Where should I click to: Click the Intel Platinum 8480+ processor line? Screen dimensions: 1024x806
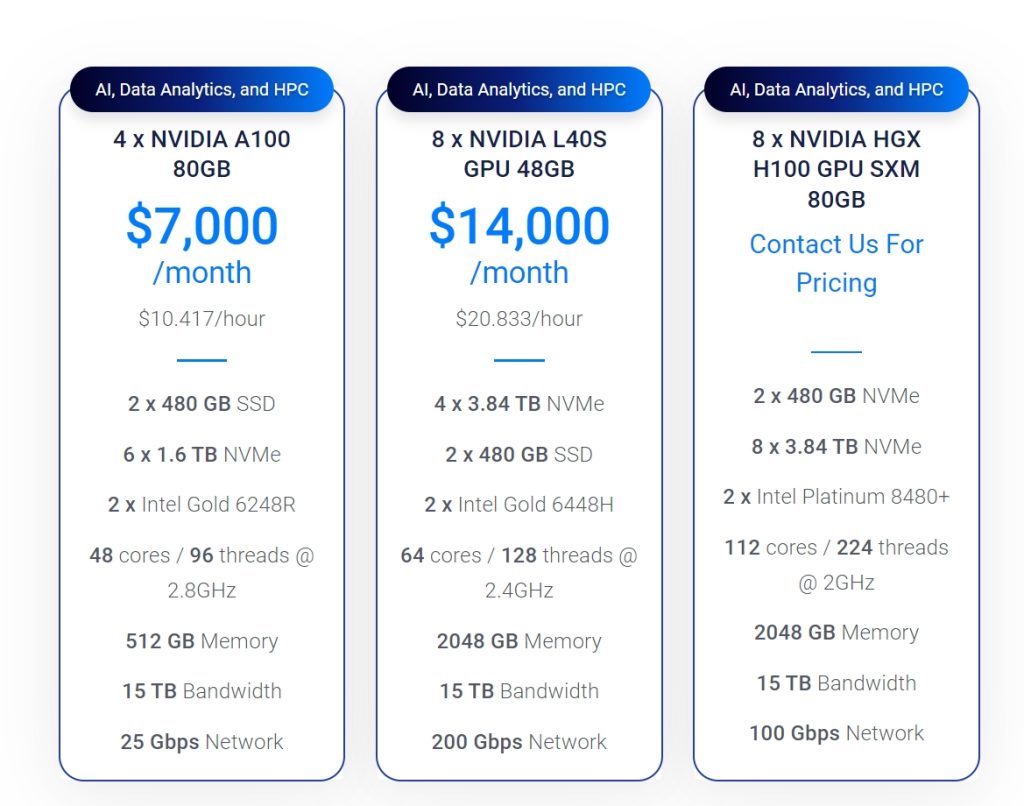(836, 496)
